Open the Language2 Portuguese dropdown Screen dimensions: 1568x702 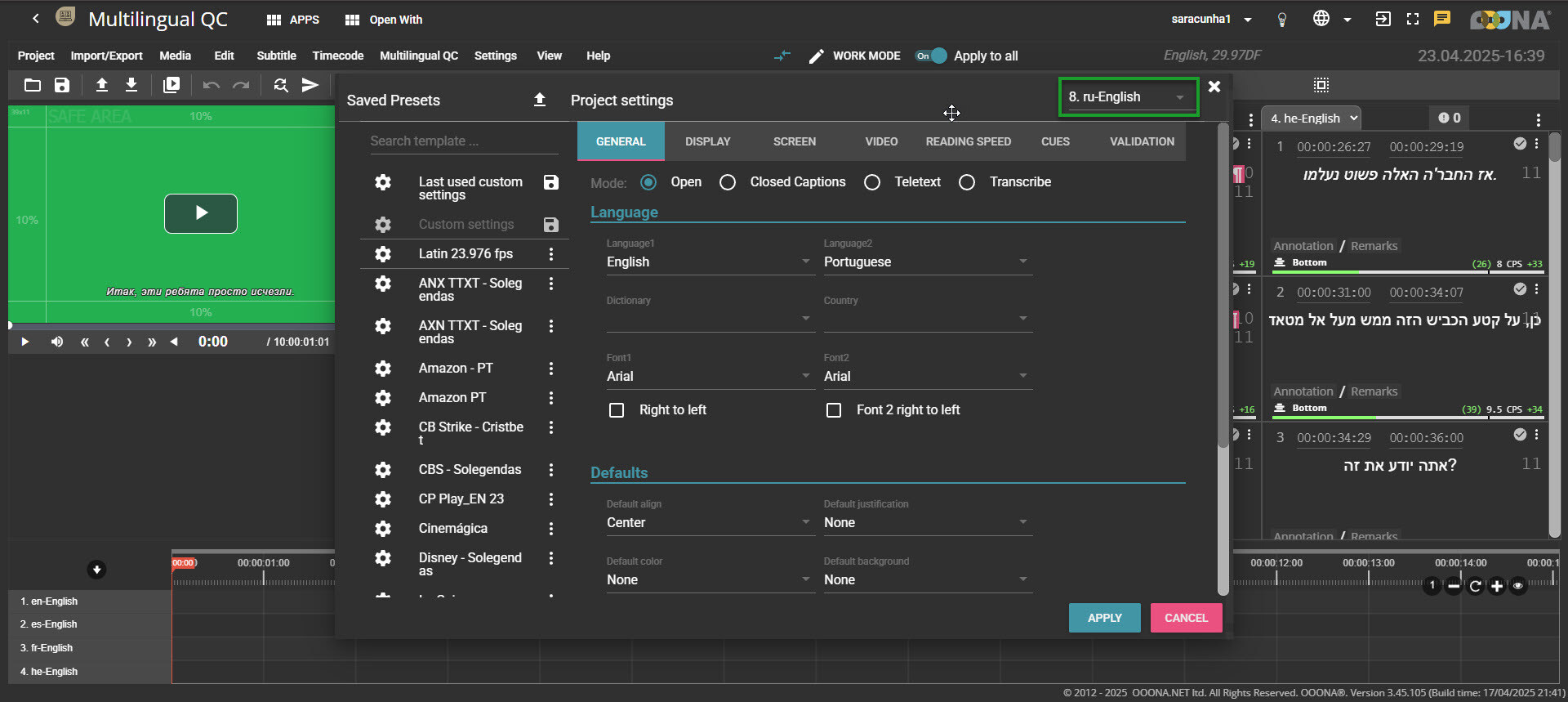click(x=927, y=262)
